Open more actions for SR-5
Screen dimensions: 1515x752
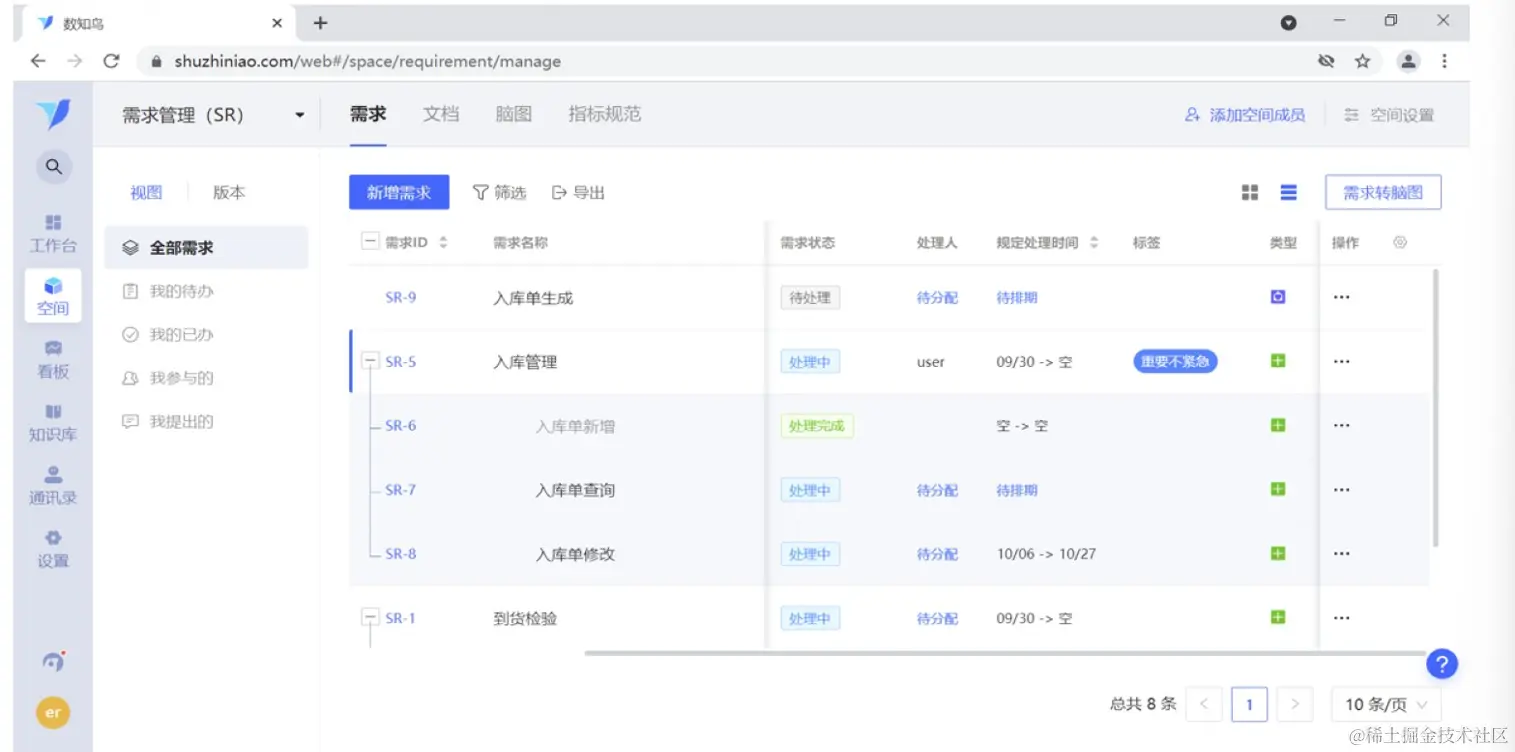point(1342,362)
